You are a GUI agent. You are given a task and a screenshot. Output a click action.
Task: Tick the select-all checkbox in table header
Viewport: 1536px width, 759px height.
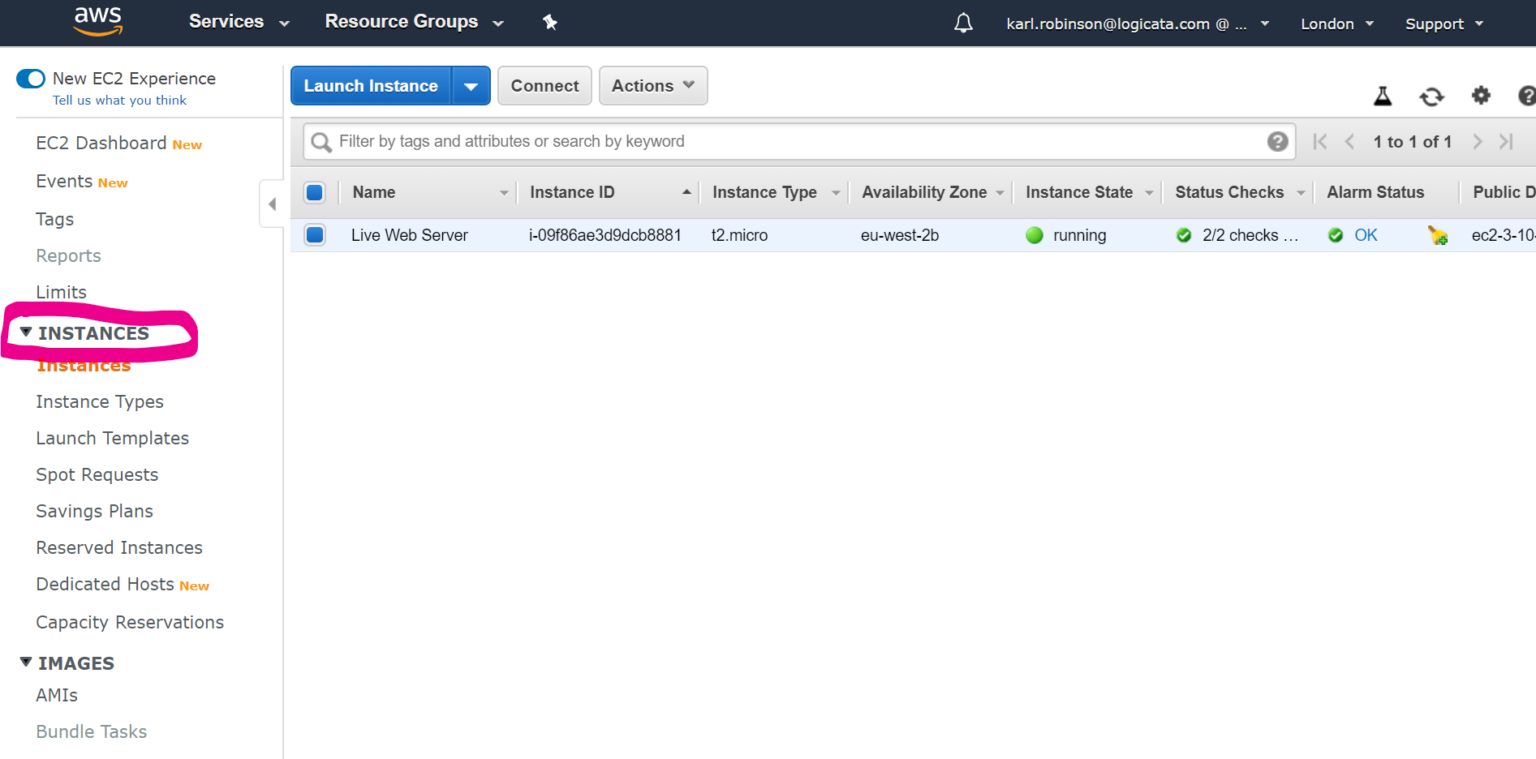tap(315, 192)
